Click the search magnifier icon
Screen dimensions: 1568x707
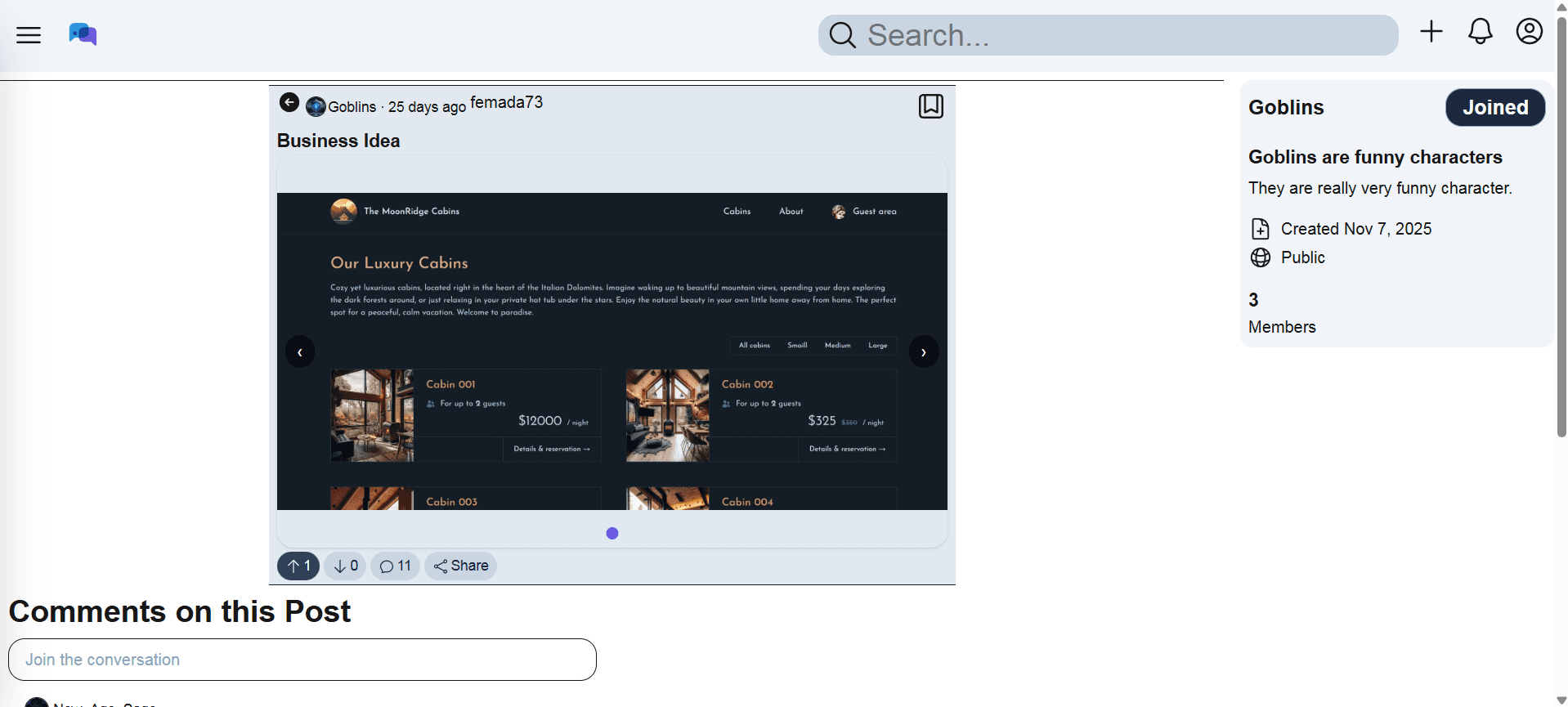coord(842,35)
